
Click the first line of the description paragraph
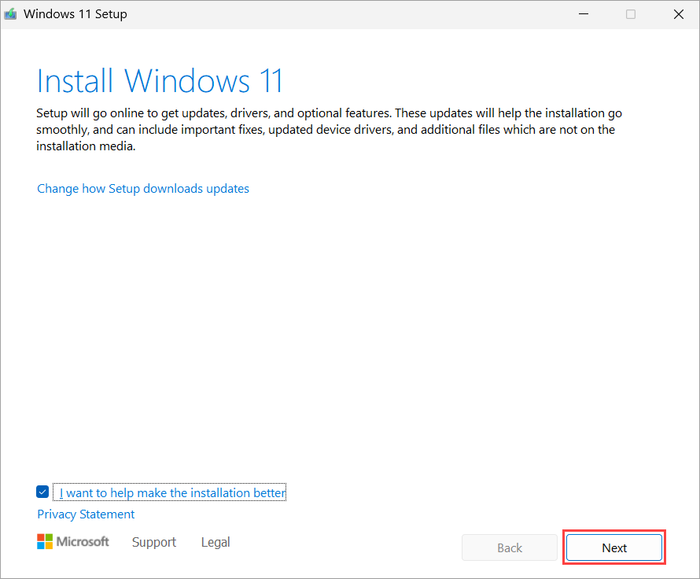click(328, 113)
